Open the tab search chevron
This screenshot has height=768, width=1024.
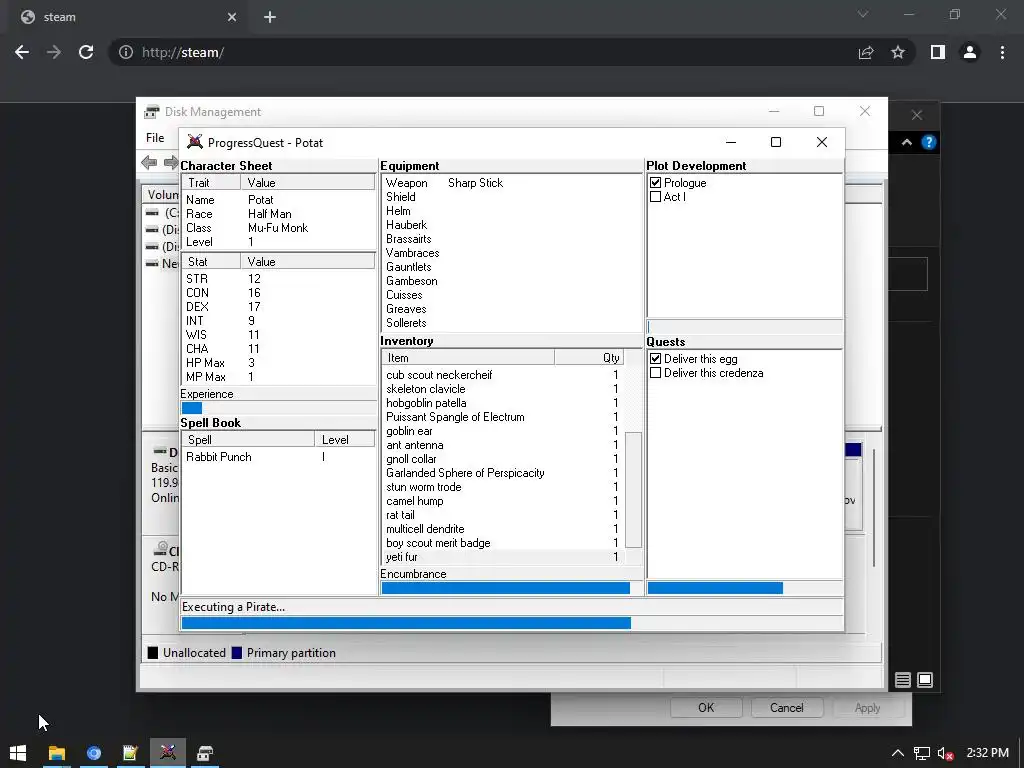point(863,14)
